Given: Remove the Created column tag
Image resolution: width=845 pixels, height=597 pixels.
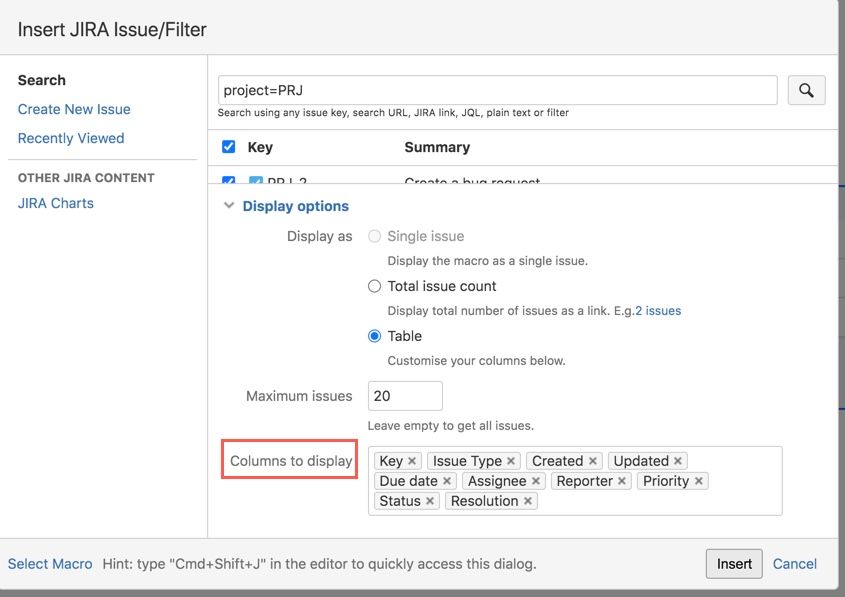Looking at the screenshot, I should [x=592, y=461].
